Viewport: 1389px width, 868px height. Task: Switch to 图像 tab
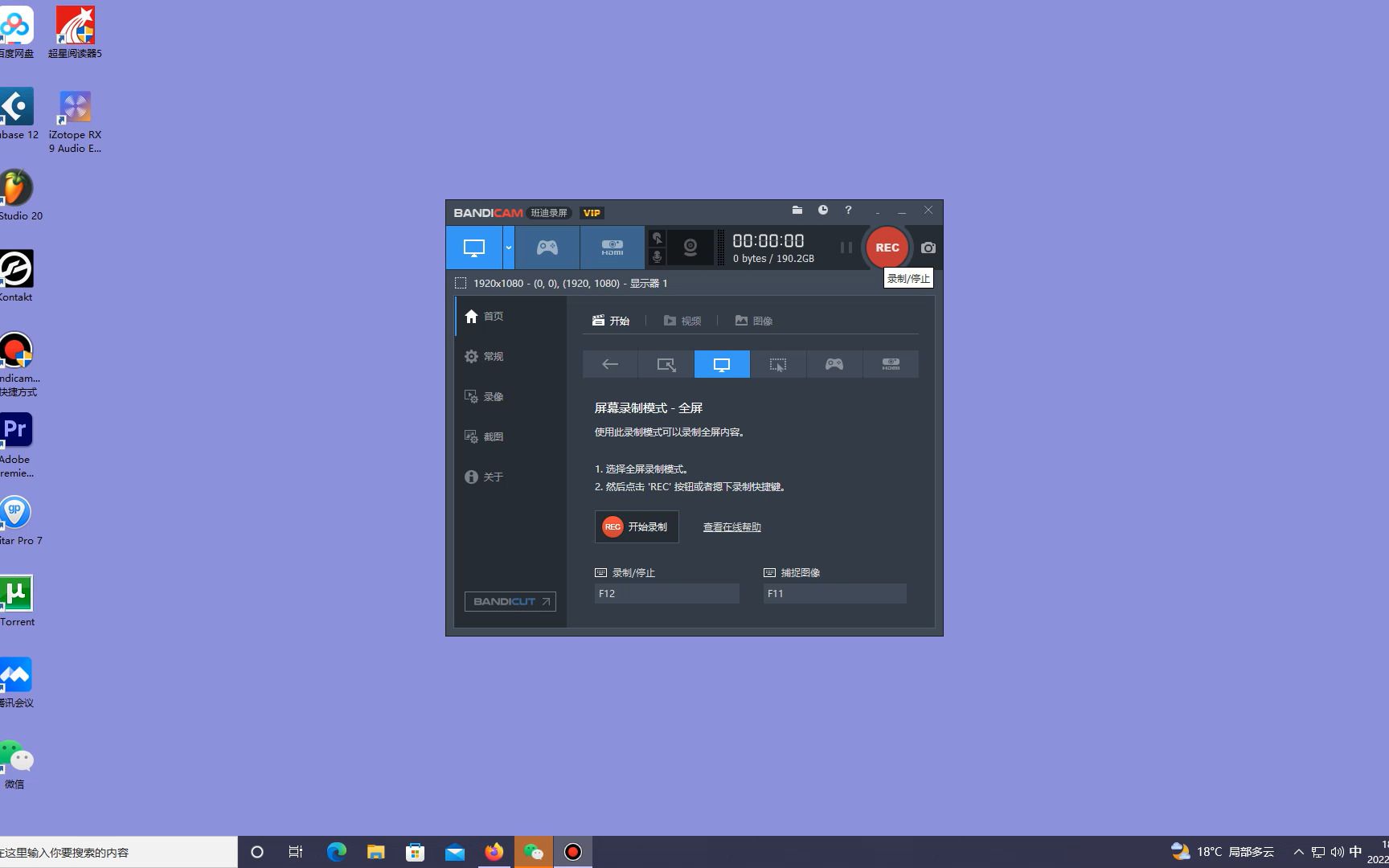click(754, 321)
